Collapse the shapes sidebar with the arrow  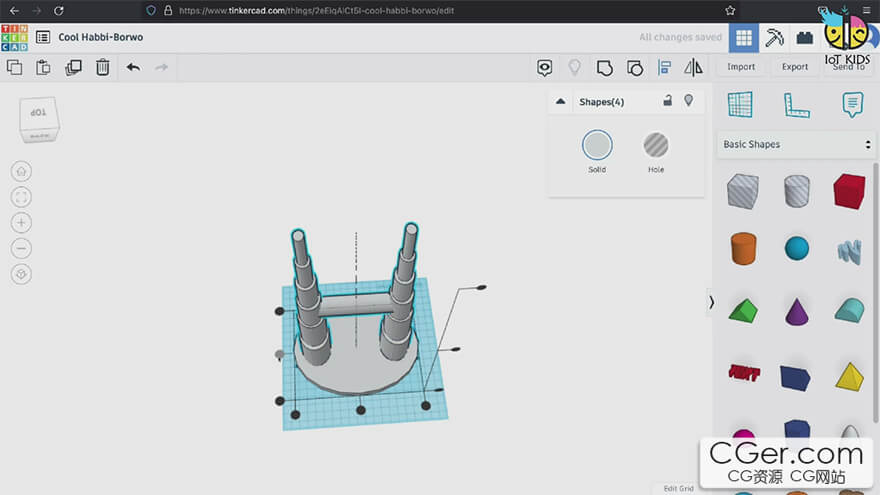pos(711,302)
